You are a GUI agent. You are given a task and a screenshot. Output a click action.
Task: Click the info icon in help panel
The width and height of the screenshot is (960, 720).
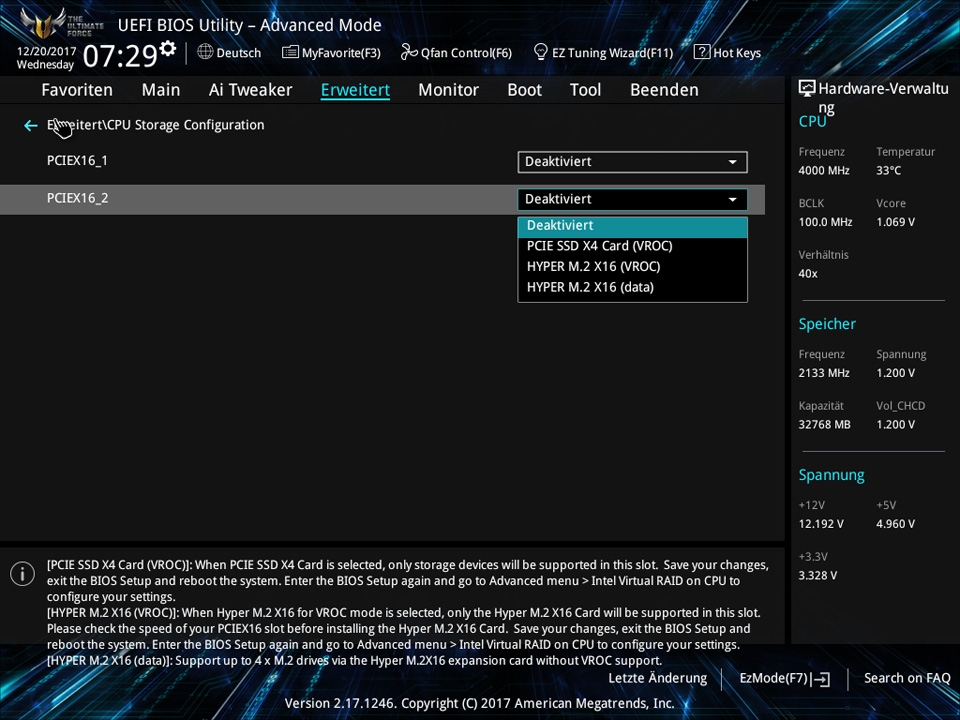click(23, 574)
